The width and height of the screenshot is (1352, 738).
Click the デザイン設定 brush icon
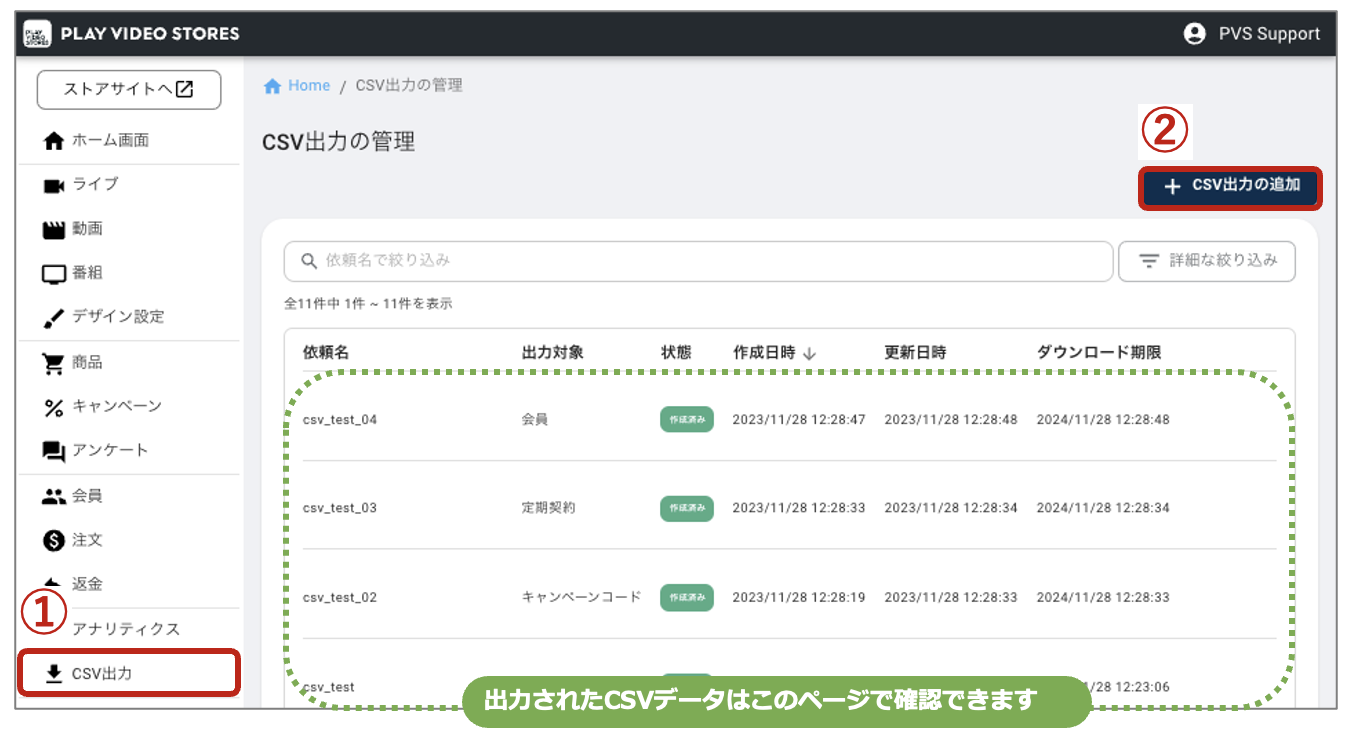(53, 317)
